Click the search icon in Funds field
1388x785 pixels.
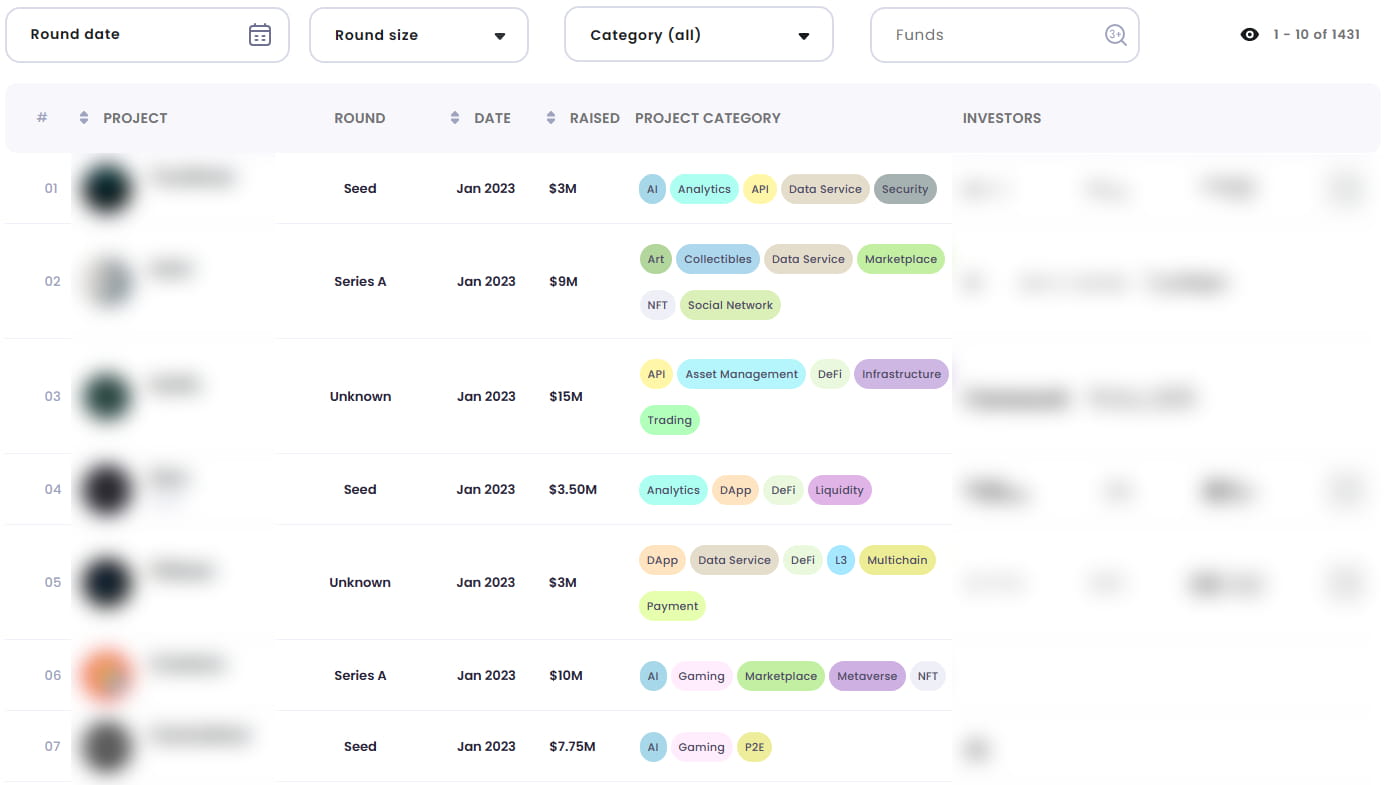pyautogui.click(x=1115, y=35)
